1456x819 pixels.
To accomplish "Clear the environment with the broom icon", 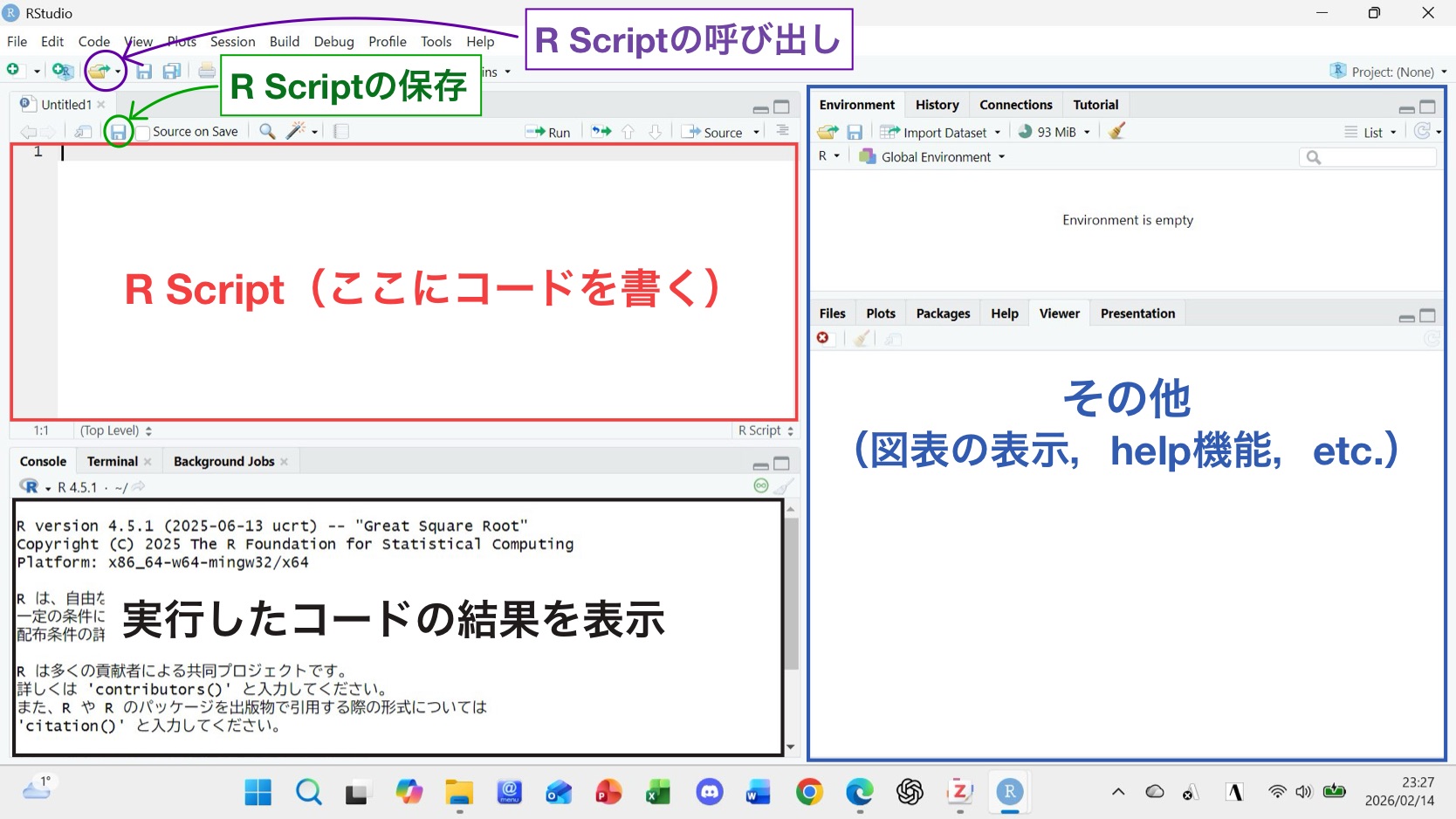I will coord(1116,132).
